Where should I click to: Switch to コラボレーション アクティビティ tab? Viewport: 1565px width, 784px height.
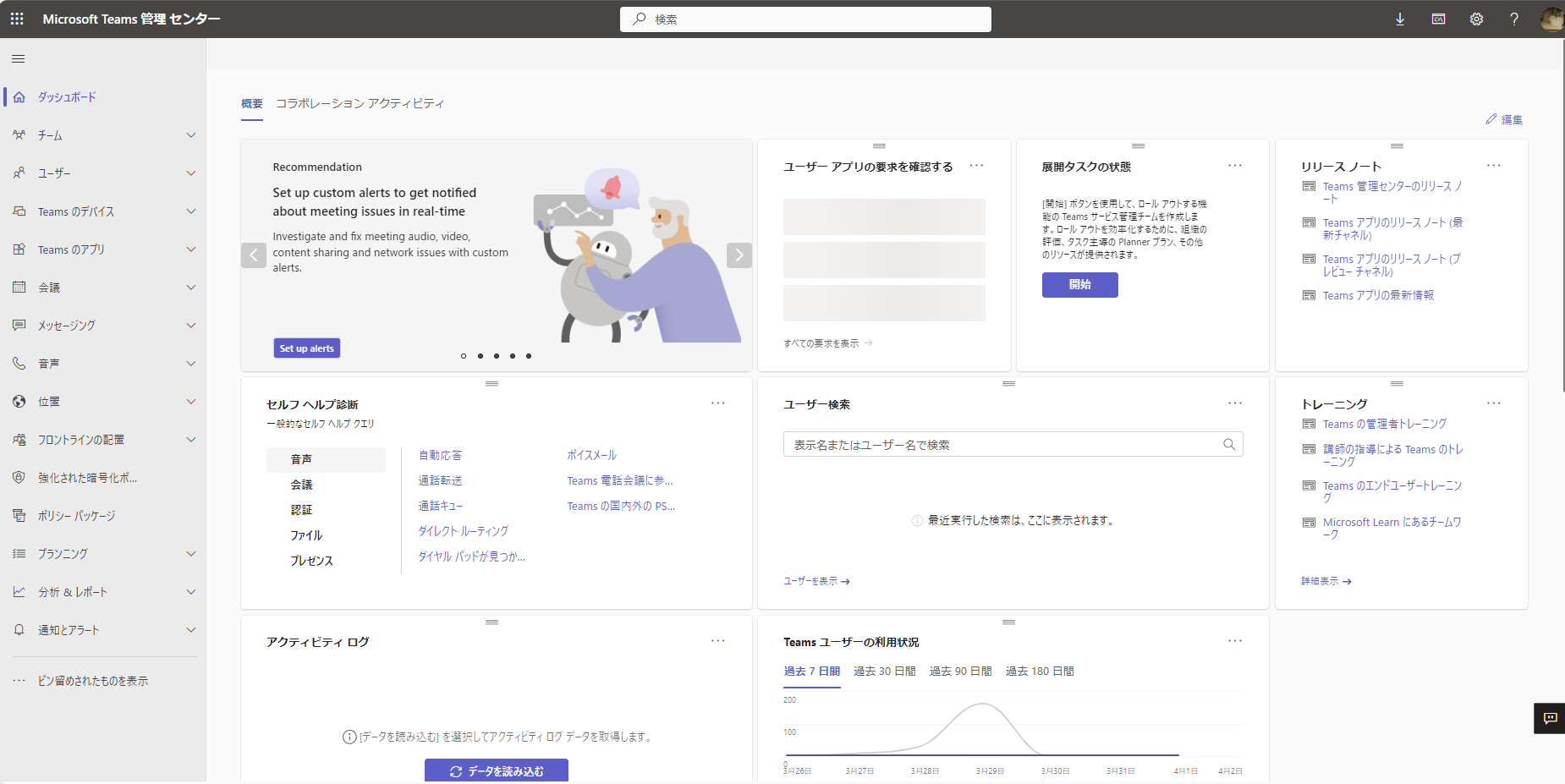click(360, 103)
